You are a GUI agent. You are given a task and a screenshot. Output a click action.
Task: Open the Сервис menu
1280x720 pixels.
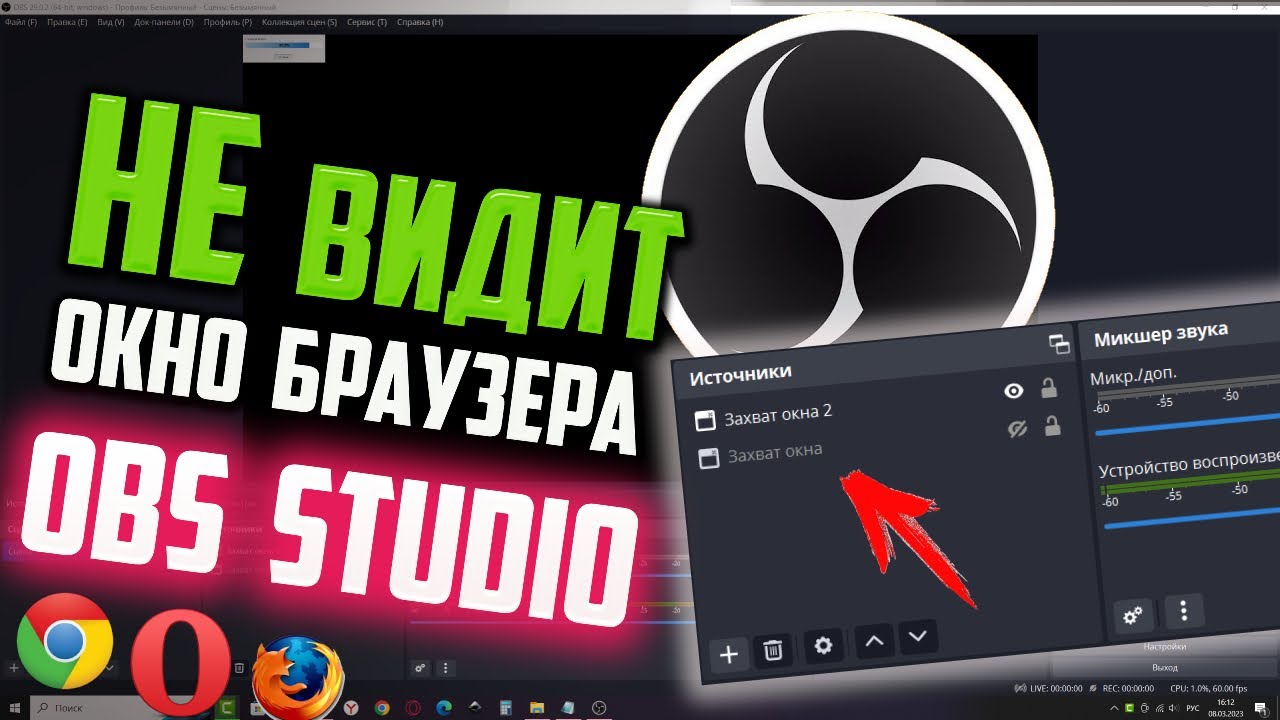[x=367, y=22]
